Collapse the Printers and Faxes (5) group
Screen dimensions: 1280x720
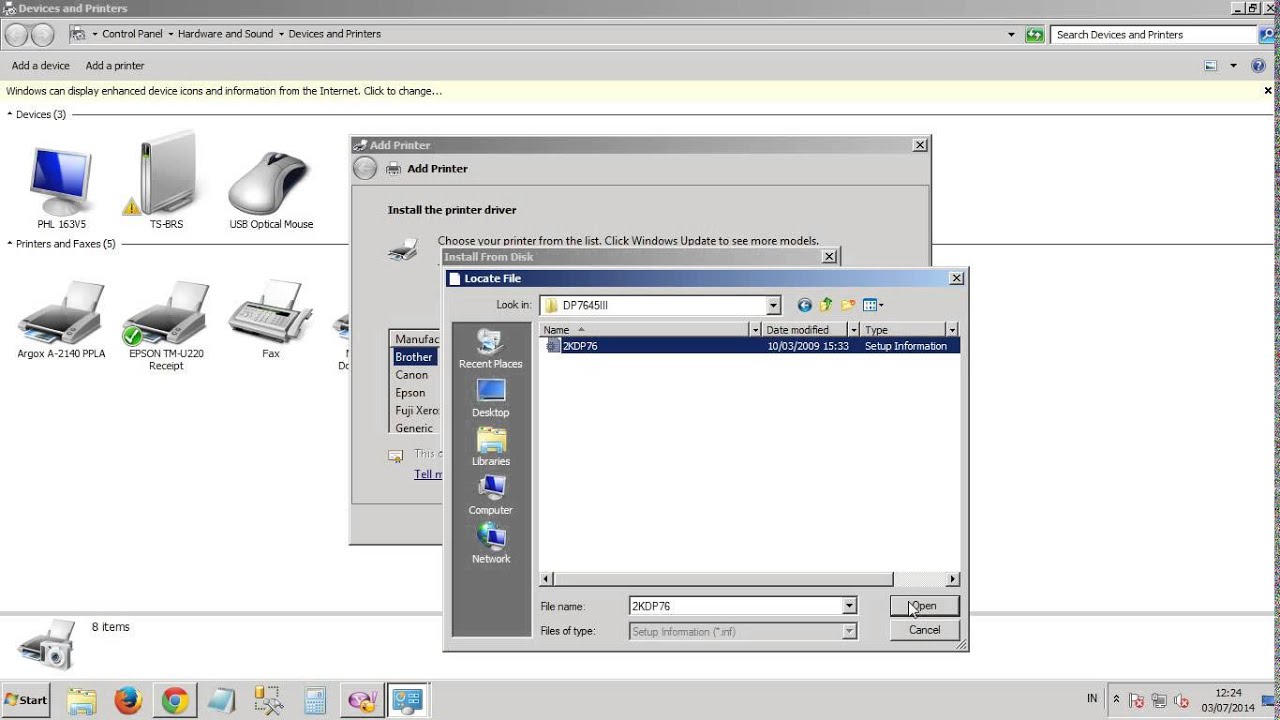click(x=10, y=243)
